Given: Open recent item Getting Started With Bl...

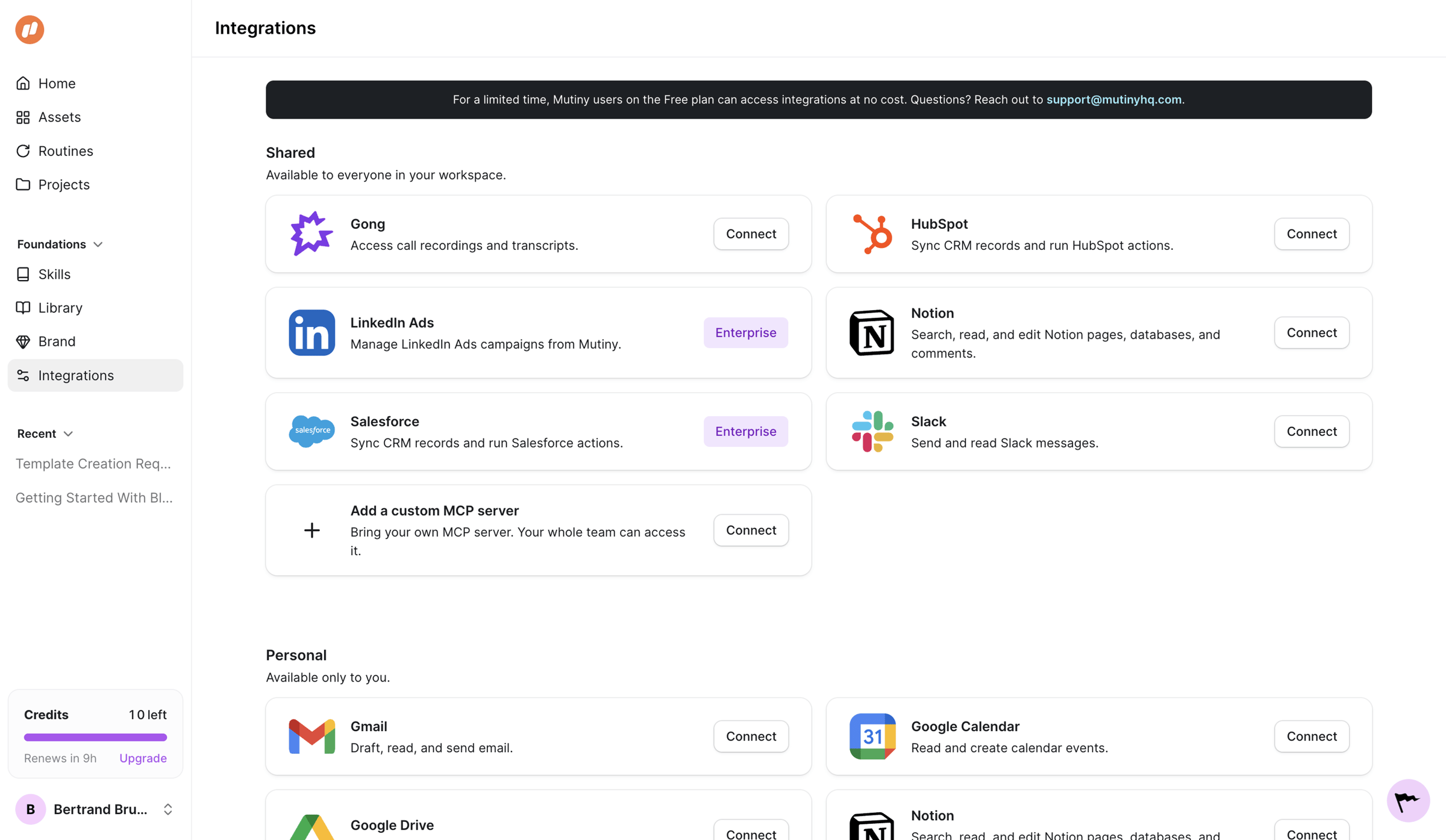Looking at the screenshot, I should click(x=94, y=497).
